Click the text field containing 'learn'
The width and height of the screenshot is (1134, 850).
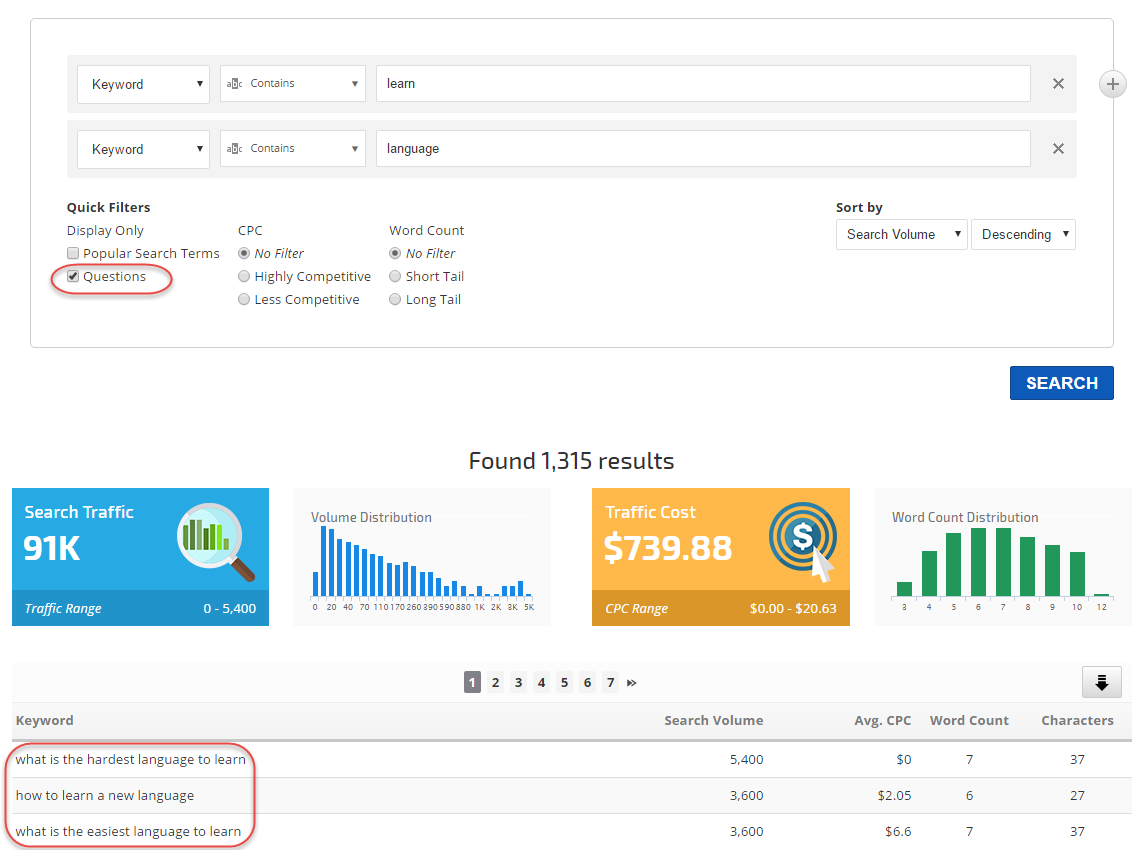(702, 84)
